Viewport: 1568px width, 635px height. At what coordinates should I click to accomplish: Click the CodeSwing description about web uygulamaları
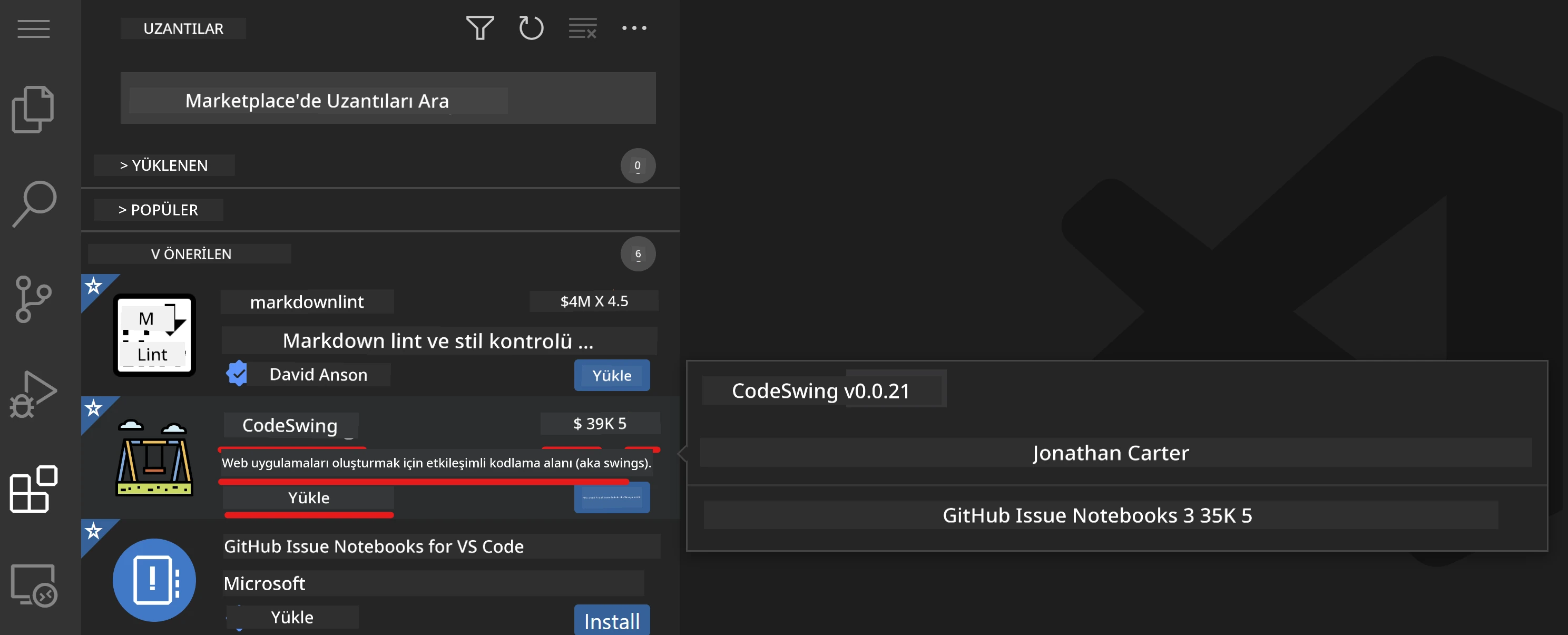click(x=436, y=463)
